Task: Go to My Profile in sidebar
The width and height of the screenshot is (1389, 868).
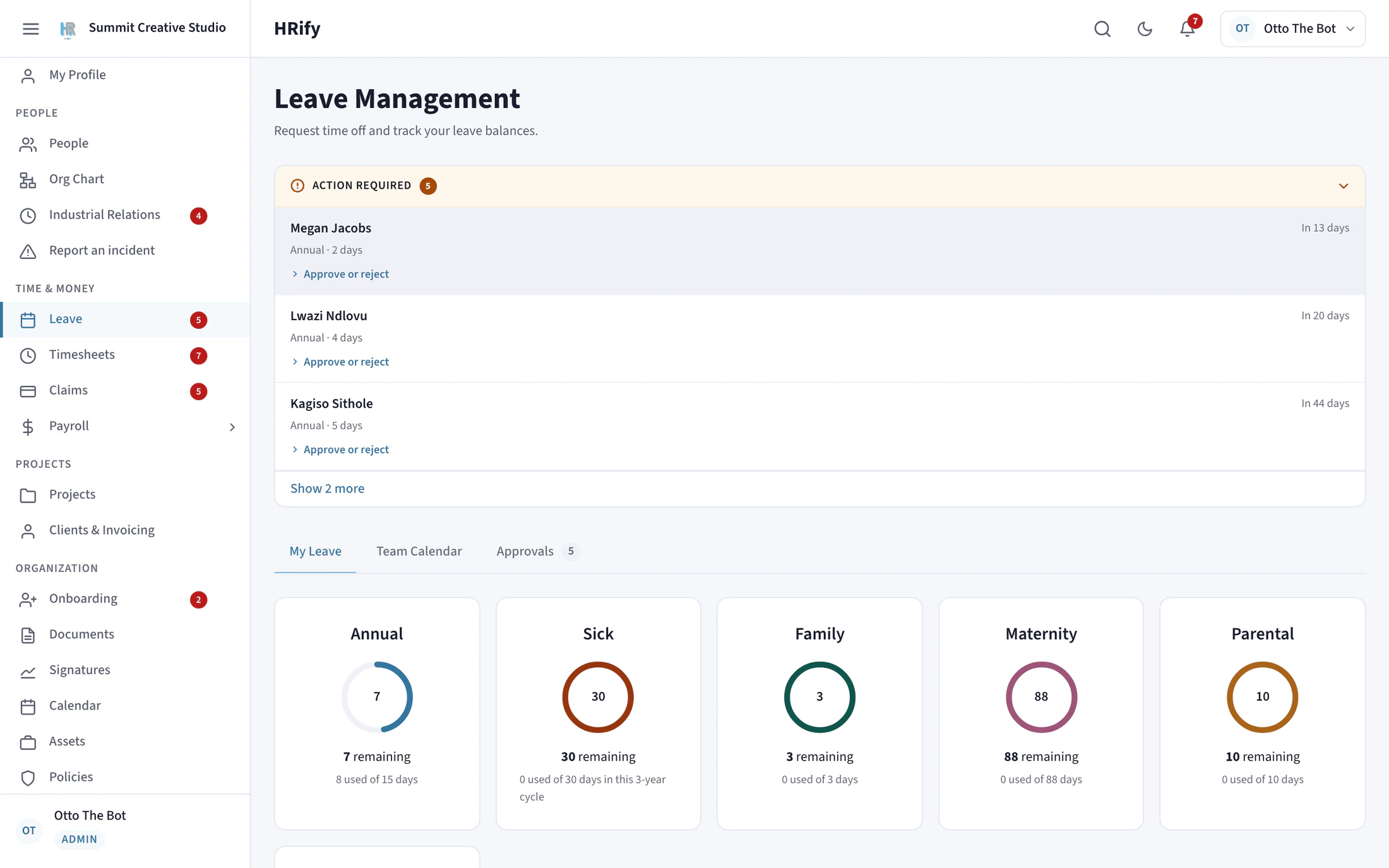Action: click(125, 75)
